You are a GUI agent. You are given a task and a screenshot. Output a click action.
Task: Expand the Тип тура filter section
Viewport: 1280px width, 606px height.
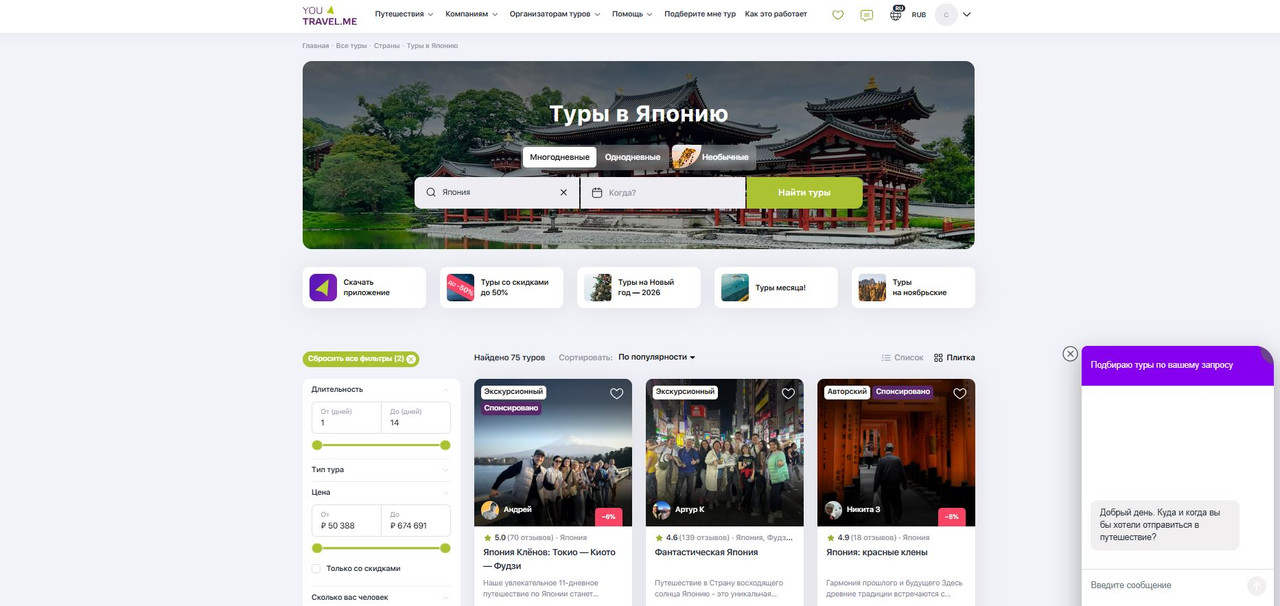380,469
